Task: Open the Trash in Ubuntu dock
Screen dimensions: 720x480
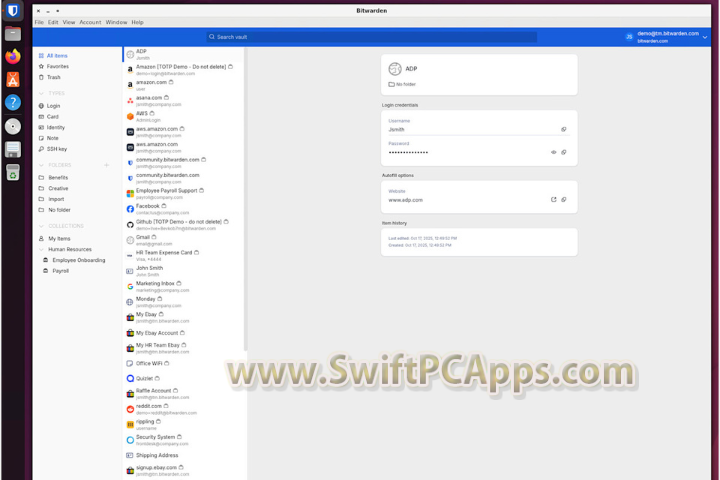Action: point(13,172)
